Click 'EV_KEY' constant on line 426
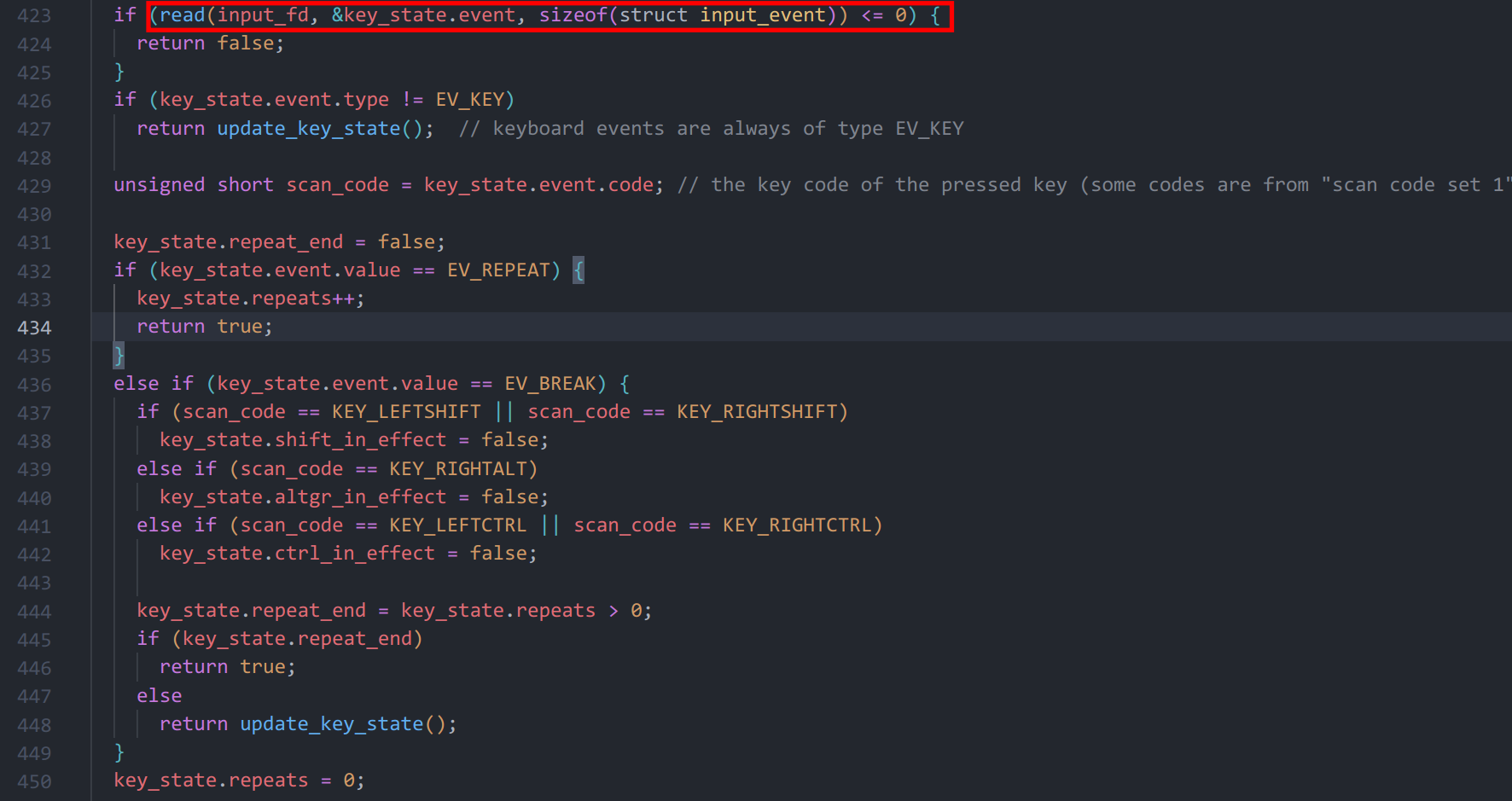The image size is (1512, 801). tap(470, 100)
